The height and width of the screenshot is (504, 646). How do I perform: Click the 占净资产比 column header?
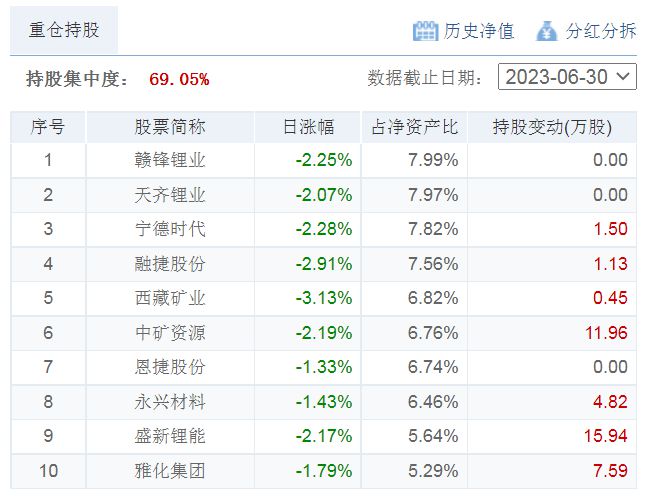414,127
